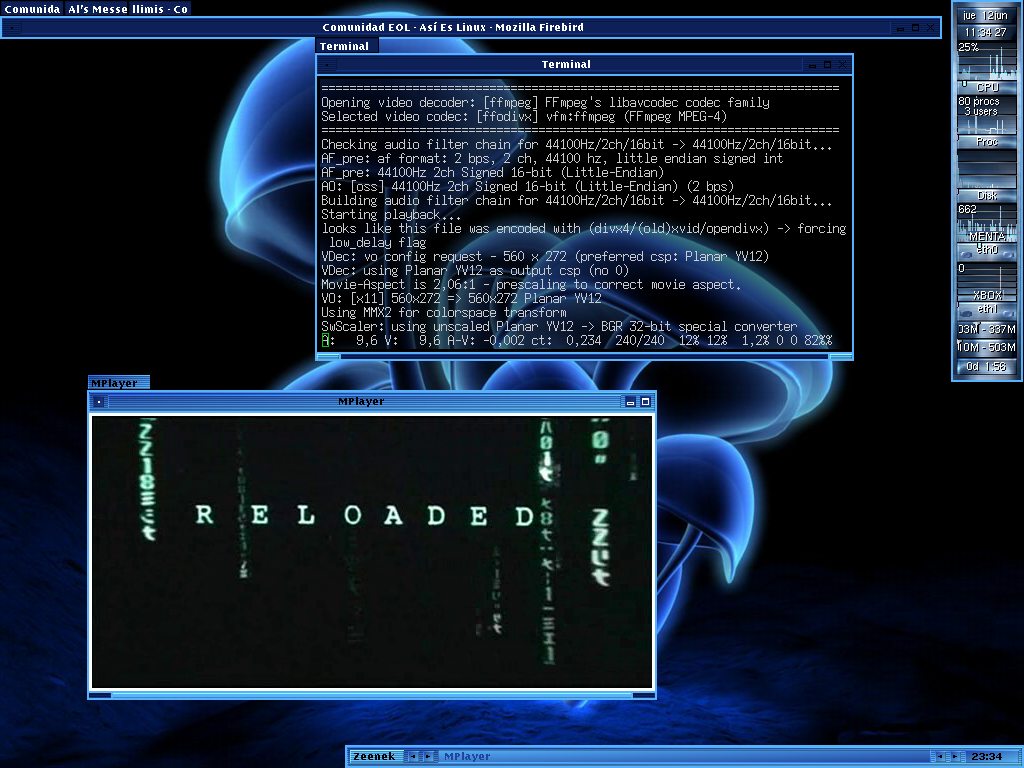This screenshot has height=768, width=1024.
Task: Close the Terminal window
Action: pyautogui.click(x=842, y=65)
